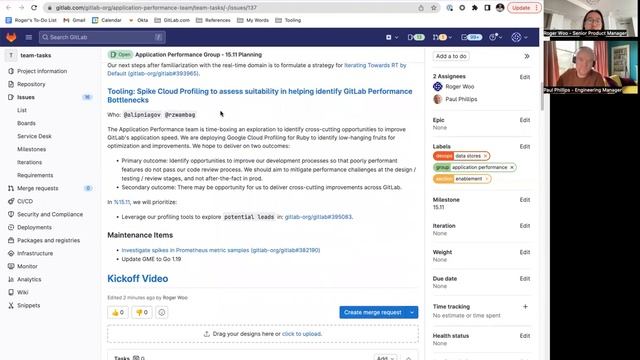Open Repository in sidebar
Viewport: 640px width, 360px height.
[31, 84]
